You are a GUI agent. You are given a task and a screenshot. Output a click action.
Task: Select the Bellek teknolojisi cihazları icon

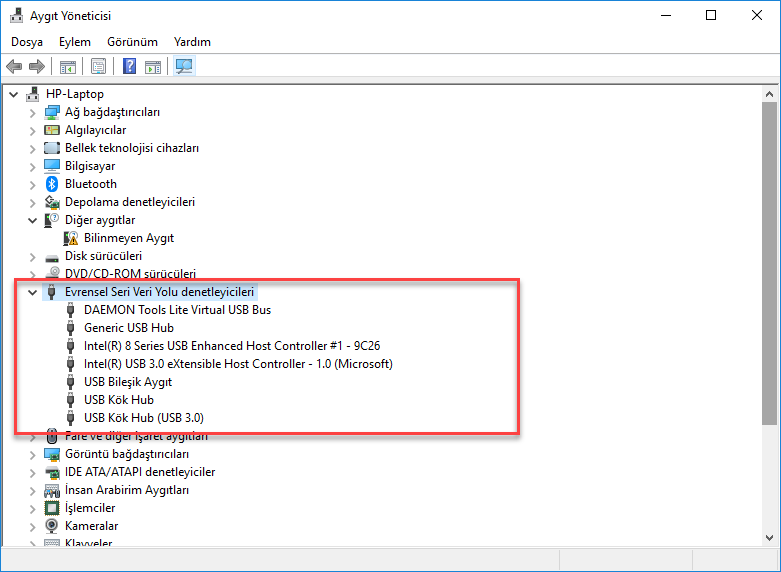52,148
